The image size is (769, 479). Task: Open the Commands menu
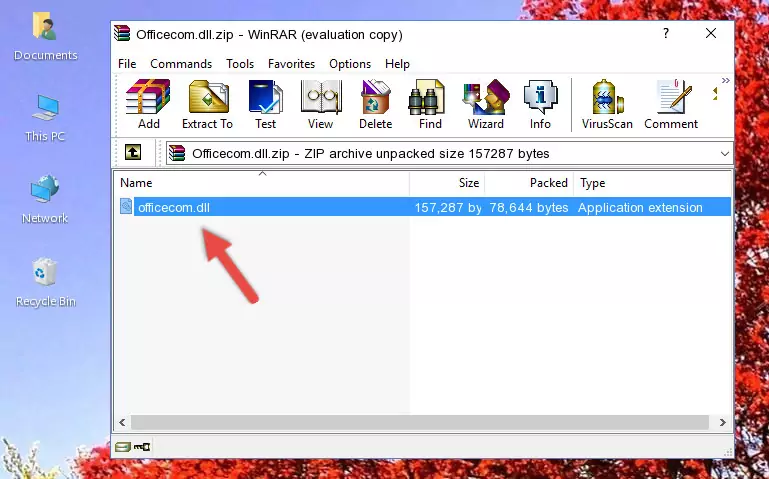[181, 64]
